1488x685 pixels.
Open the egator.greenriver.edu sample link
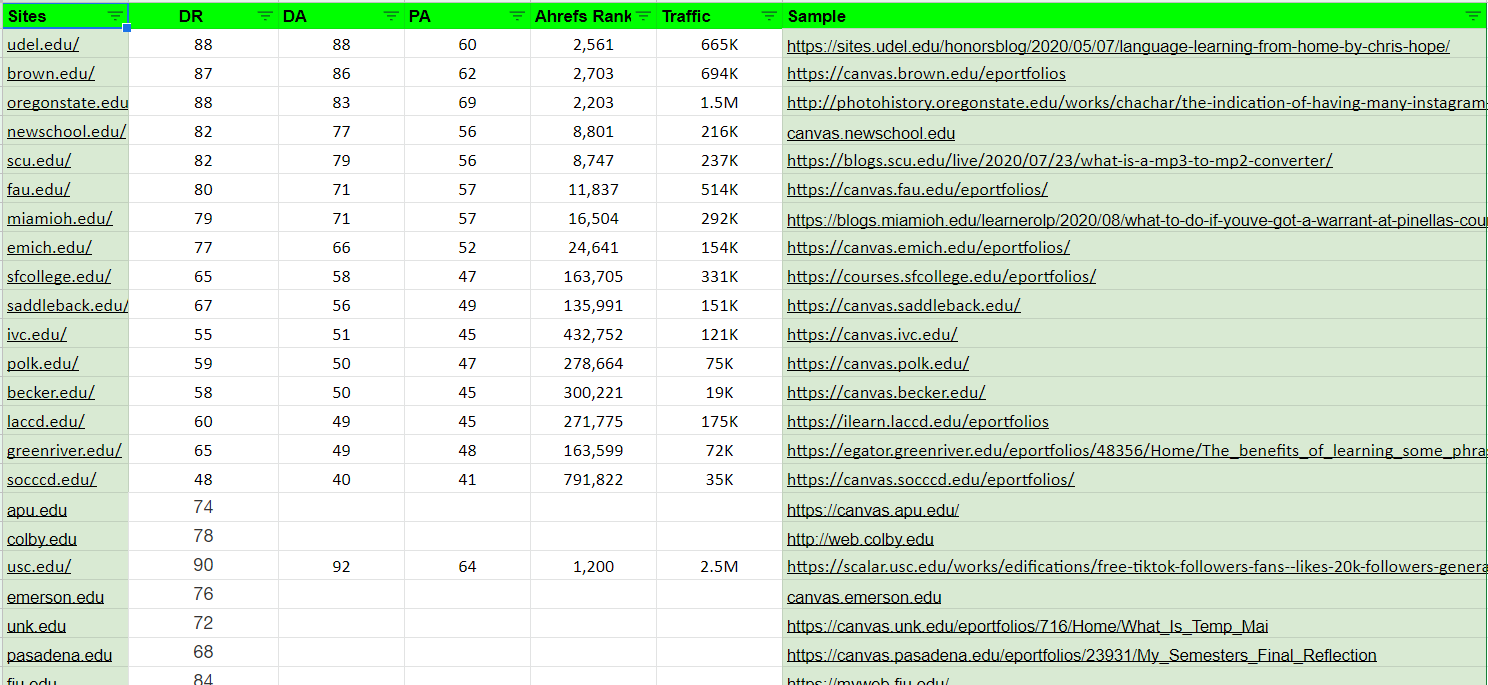point(1137,451)
